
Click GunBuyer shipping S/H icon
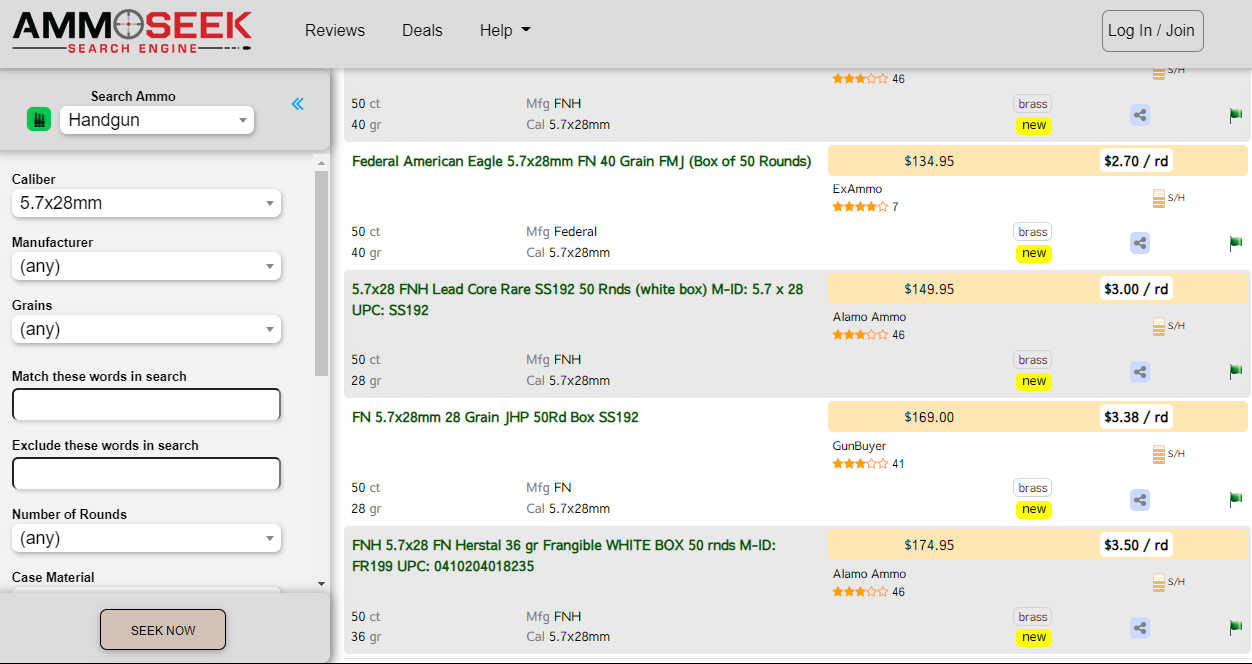(1168, 454)
